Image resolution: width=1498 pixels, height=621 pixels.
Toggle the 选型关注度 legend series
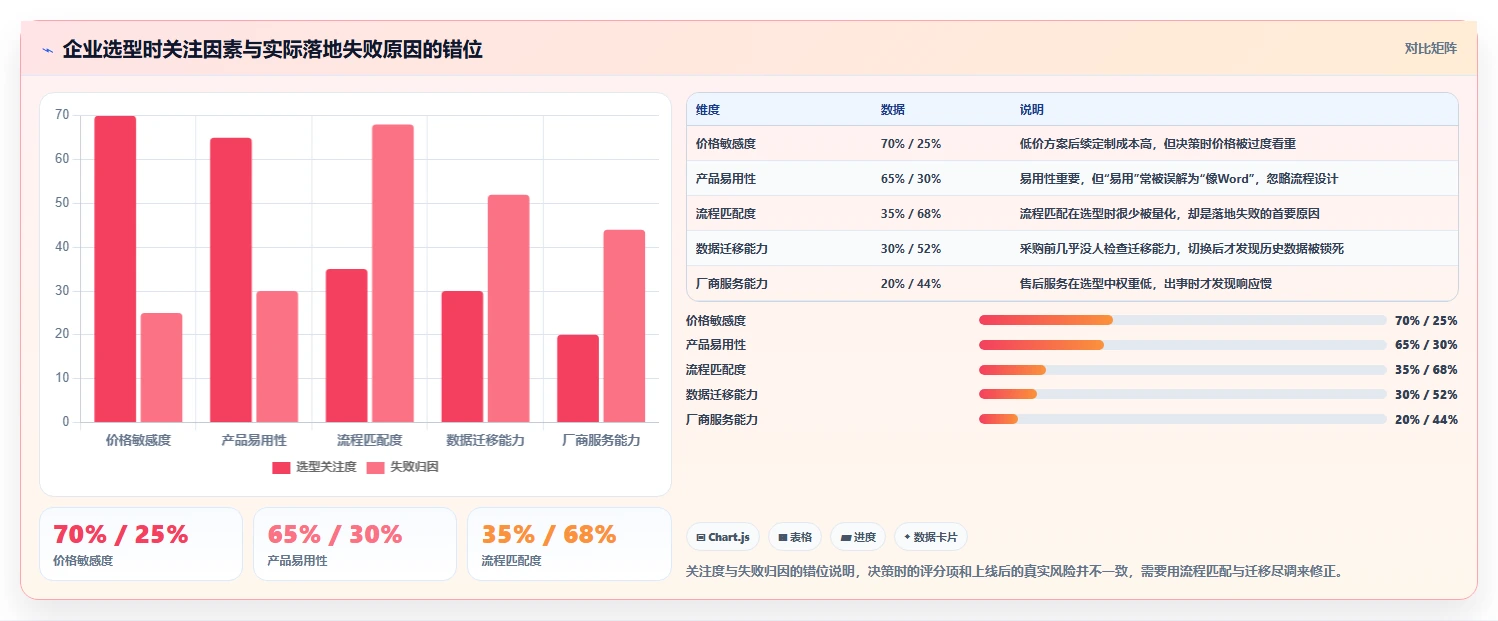pyautogui.click(x=314, y=467)
